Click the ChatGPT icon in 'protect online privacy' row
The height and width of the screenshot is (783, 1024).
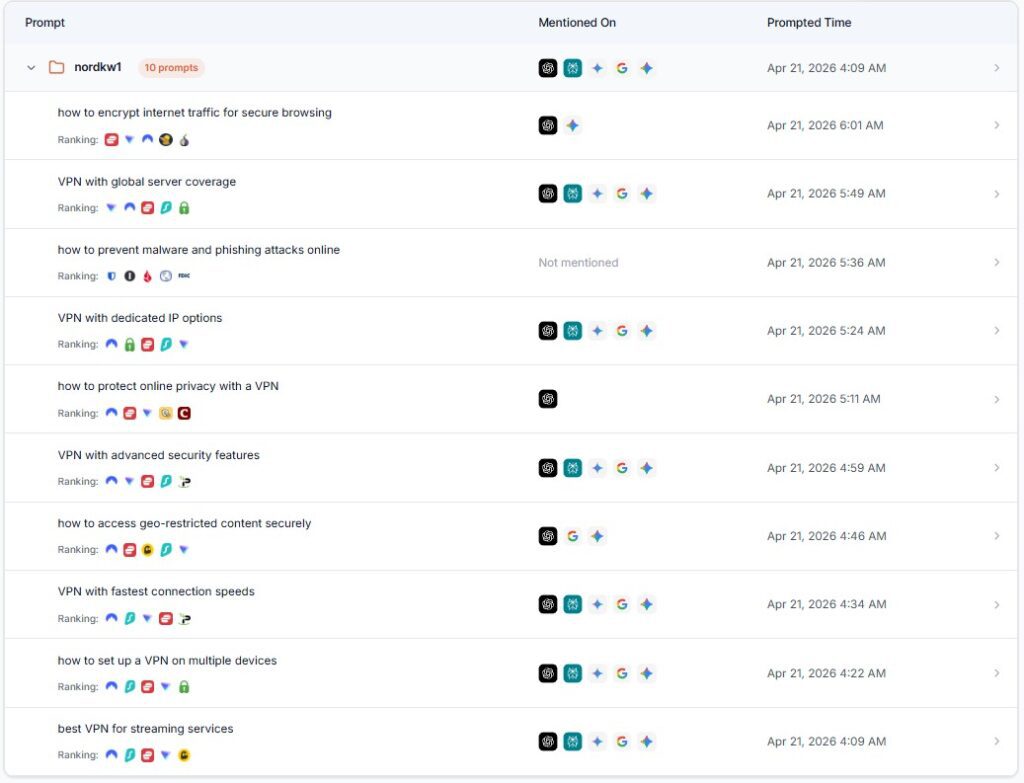pos(548,399)
